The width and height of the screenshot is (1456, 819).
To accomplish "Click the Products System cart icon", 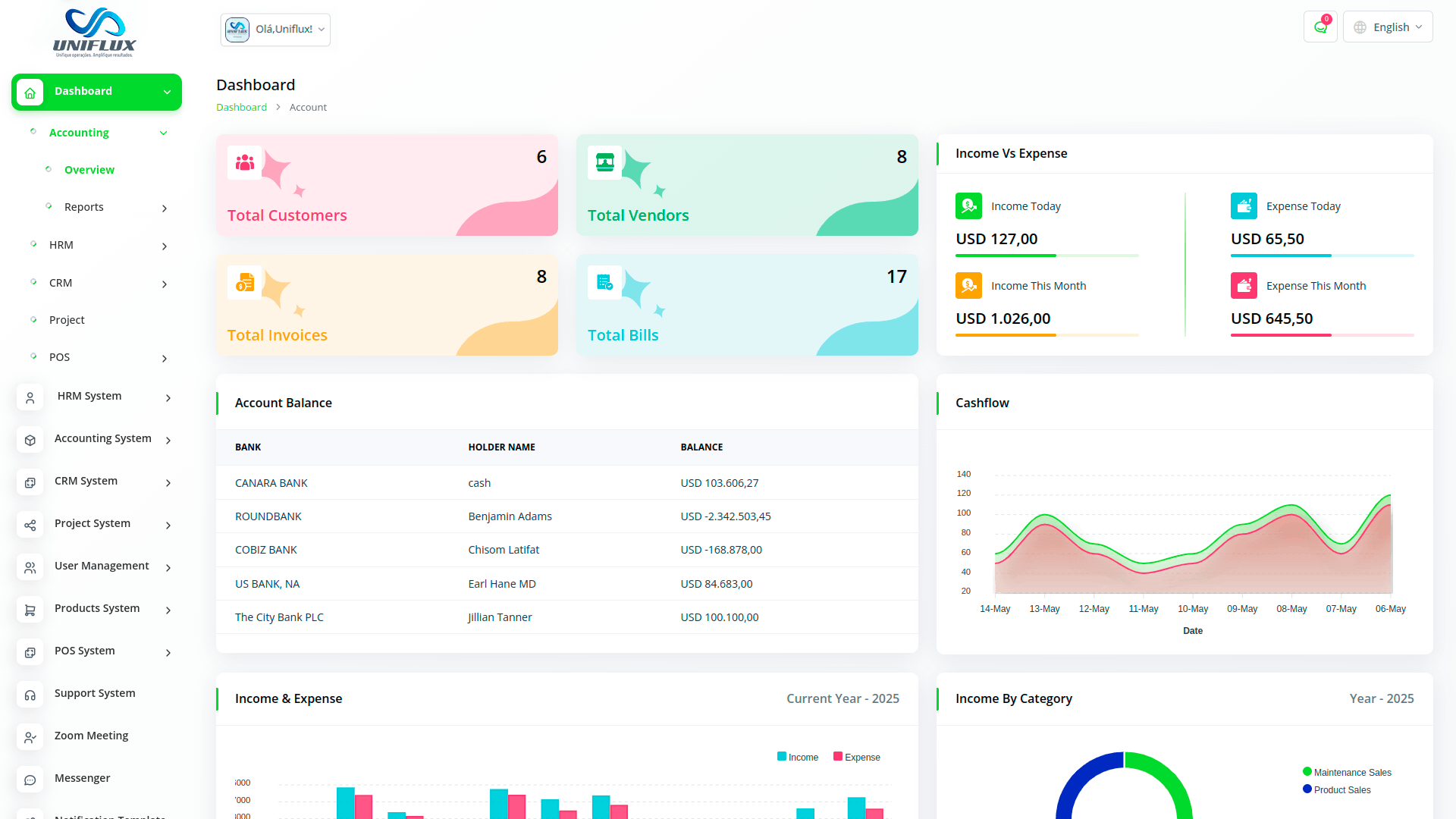I will [30, 610].
